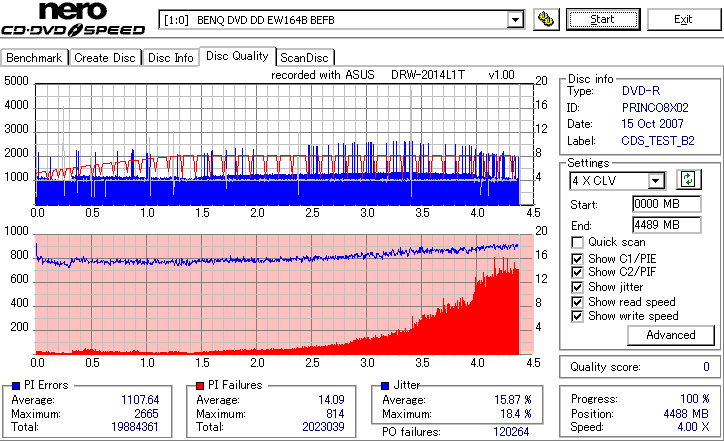This screenshot has width=724, height=441.
Task: Click the Progress value 100 %
Action: [x=694, y=399]
